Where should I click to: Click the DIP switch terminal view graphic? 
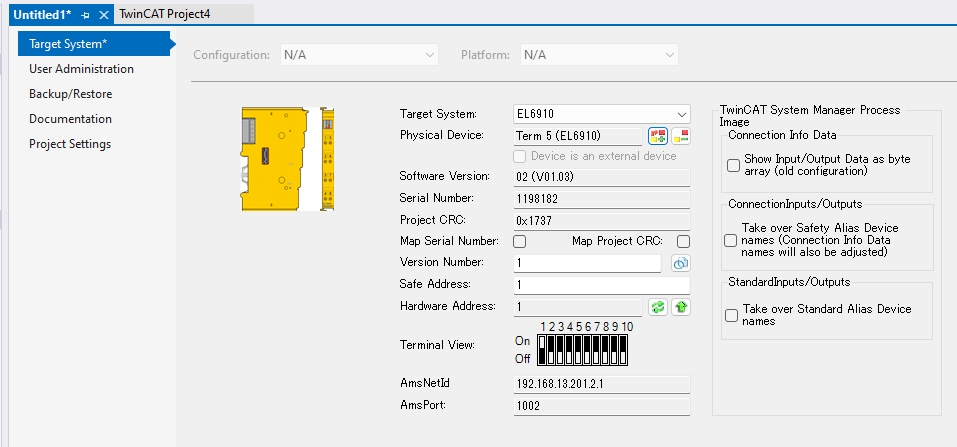point(583,349)
